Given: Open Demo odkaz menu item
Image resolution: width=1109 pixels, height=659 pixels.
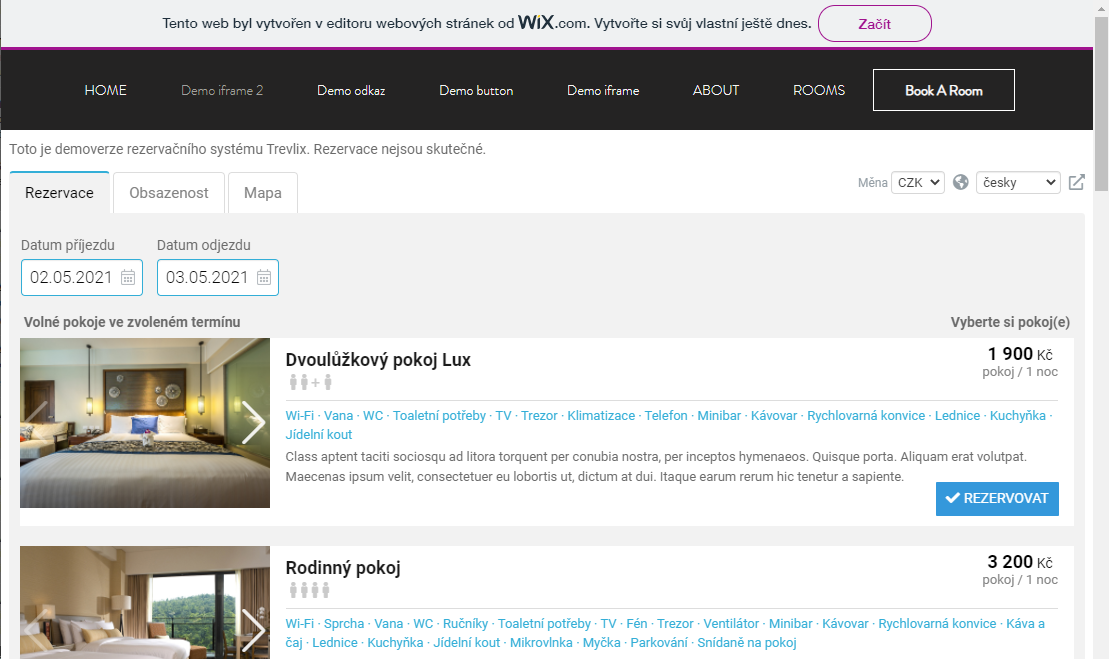Looking at the screenshot, I should (352, 91).
